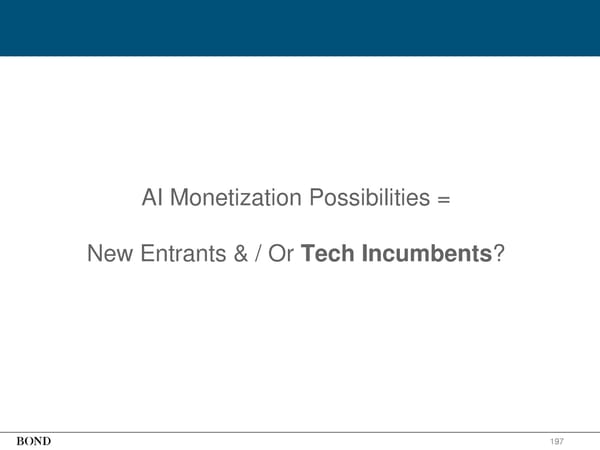Click the word "Monetization"

236,200
